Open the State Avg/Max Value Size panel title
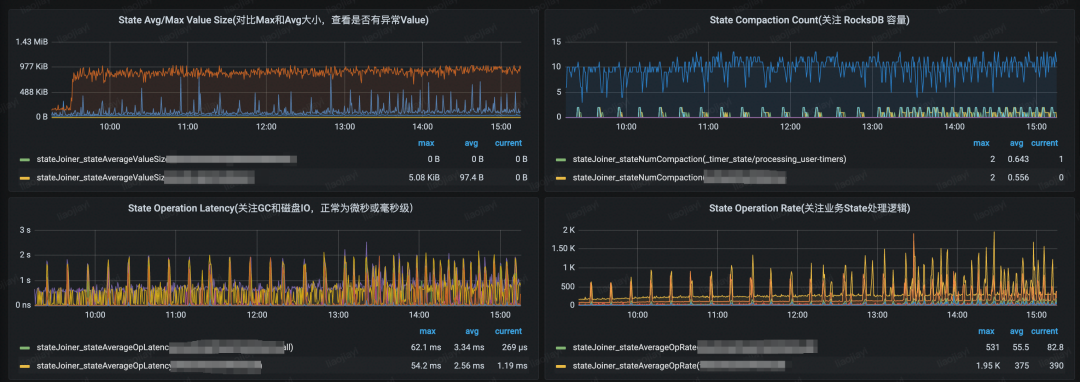The image size is (1080, 382). pos(273,21)
